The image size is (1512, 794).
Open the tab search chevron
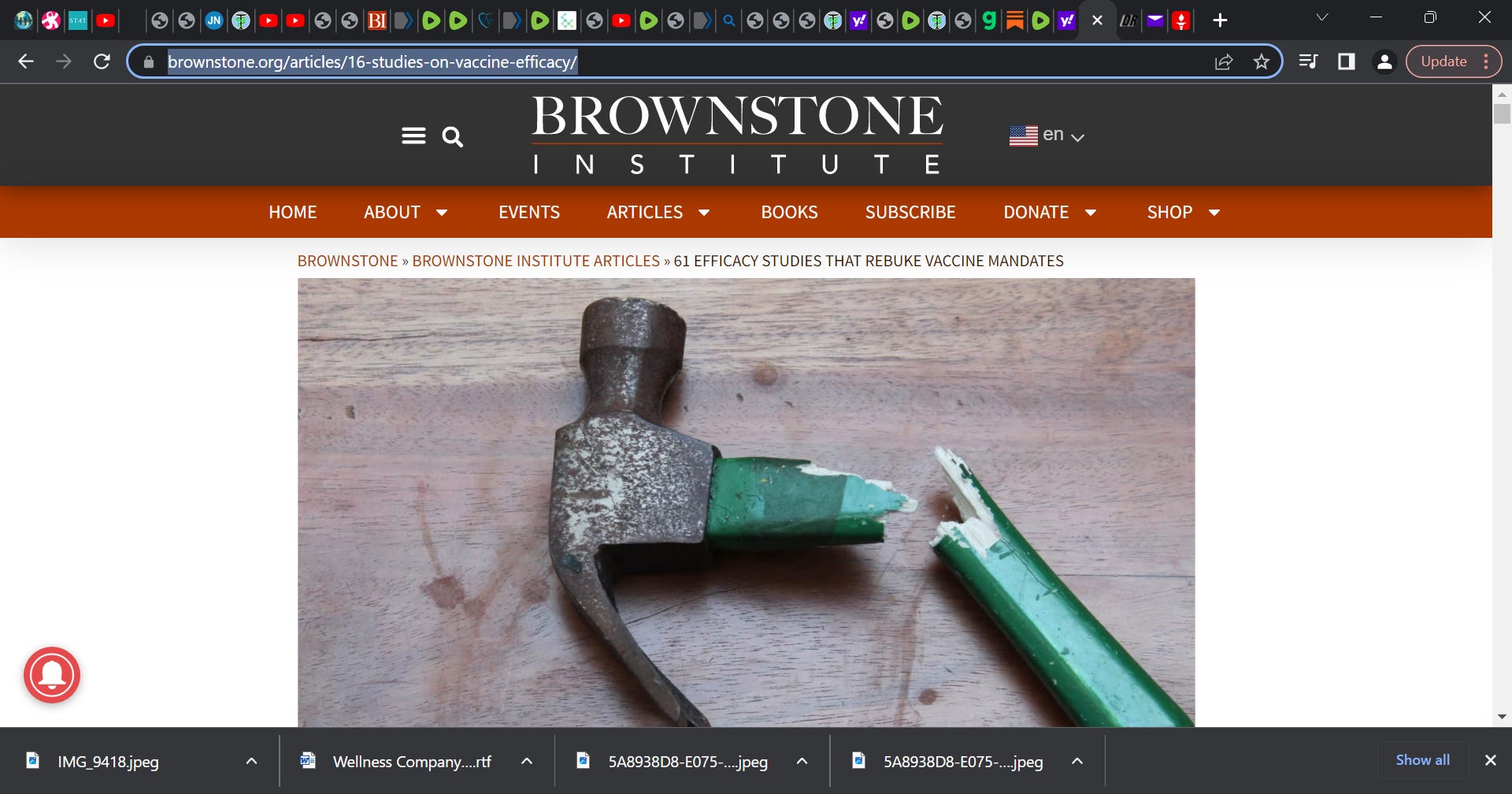tap(1322, 17)
